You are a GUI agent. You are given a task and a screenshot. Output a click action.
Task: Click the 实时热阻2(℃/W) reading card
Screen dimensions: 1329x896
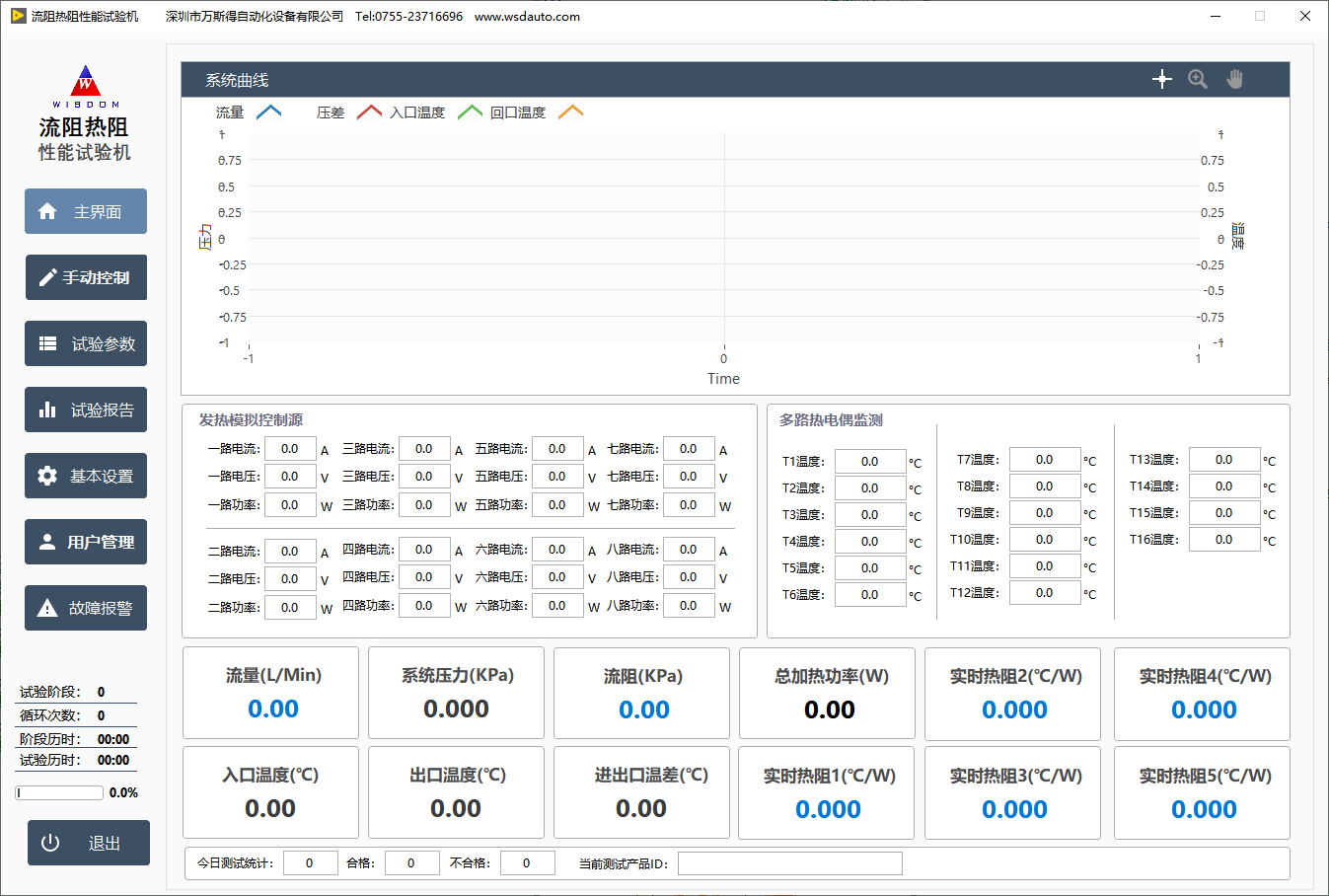(x=1012, y=693)
